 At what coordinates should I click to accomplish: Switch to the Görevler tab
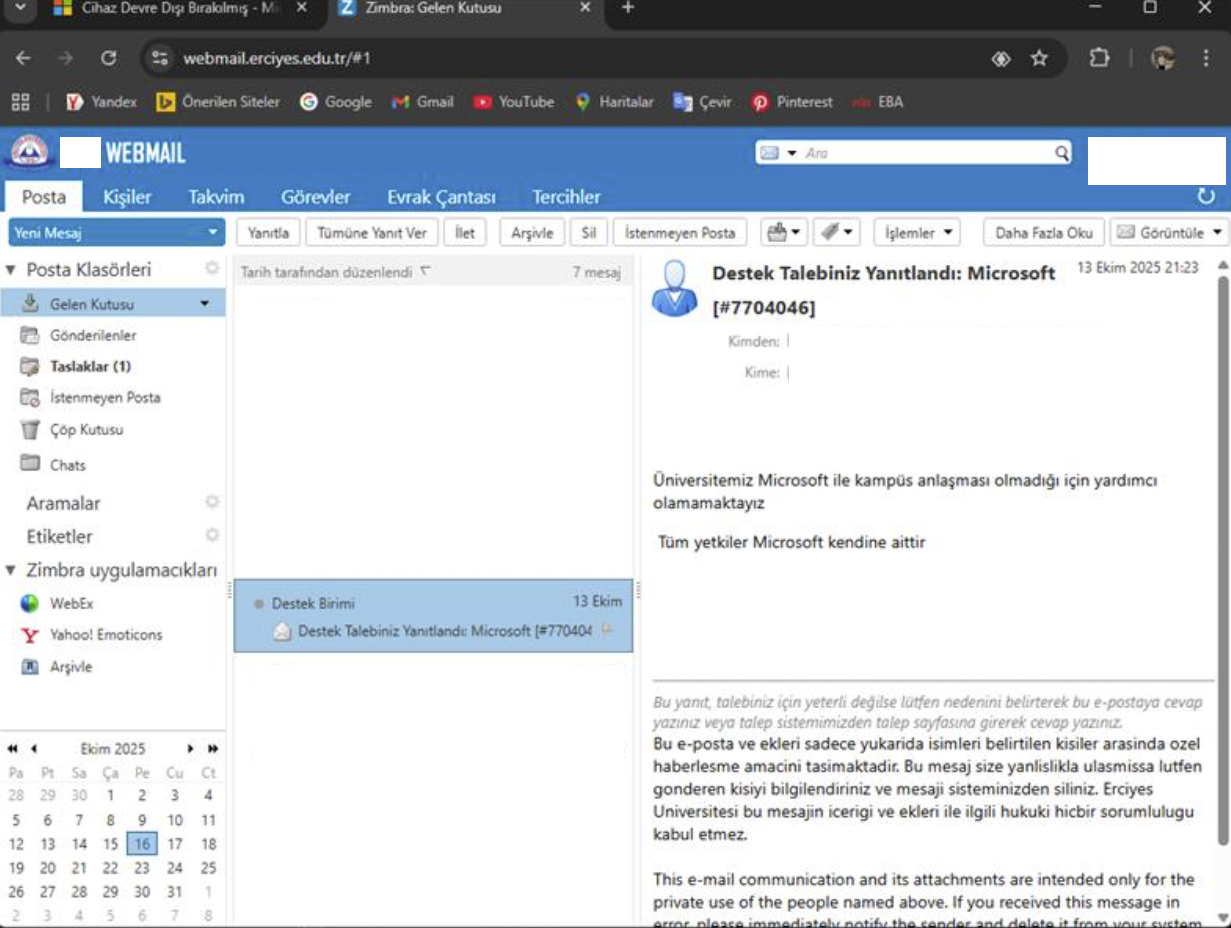315,196
